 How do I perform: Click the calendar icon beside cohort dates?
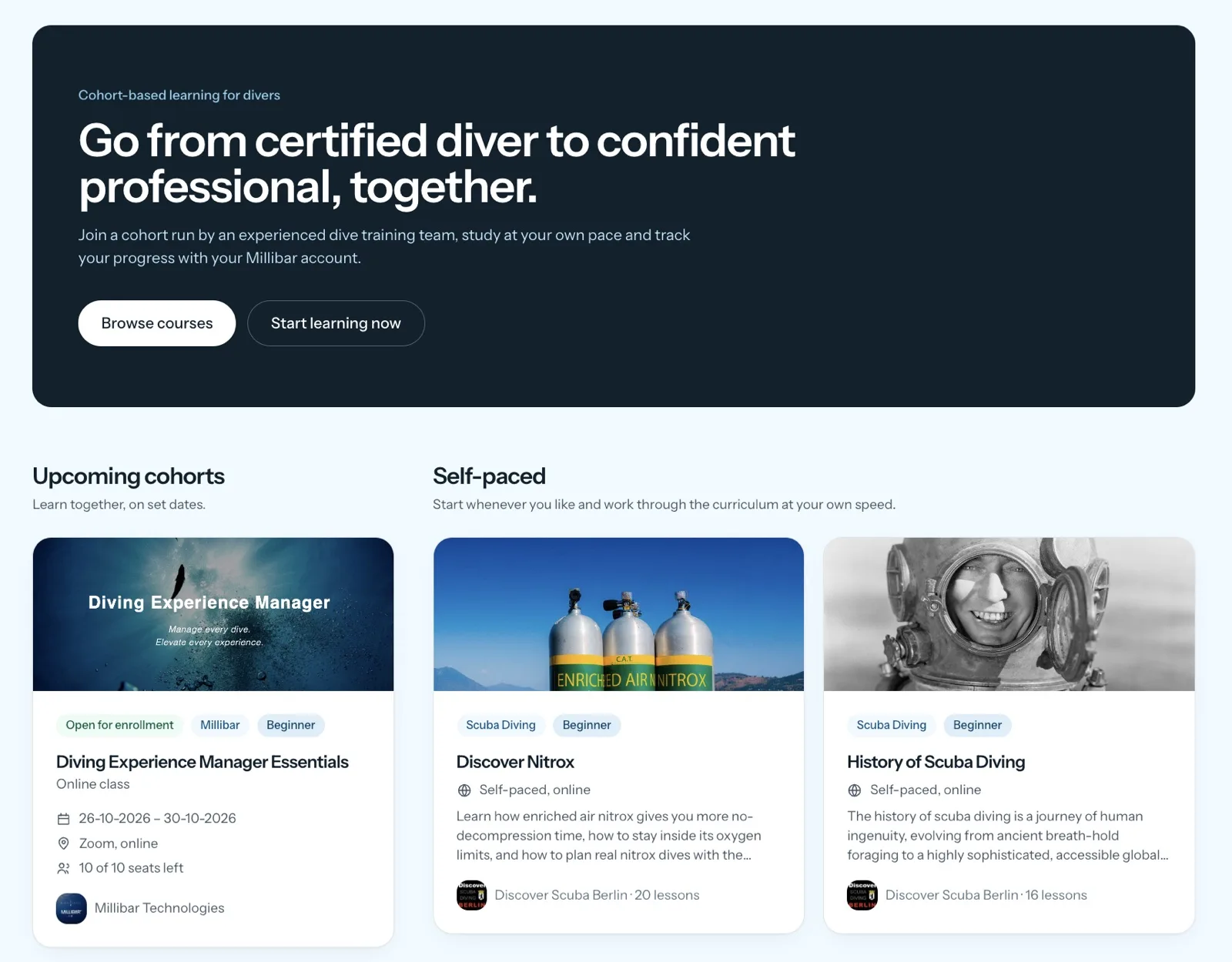(x=64, y=819)
